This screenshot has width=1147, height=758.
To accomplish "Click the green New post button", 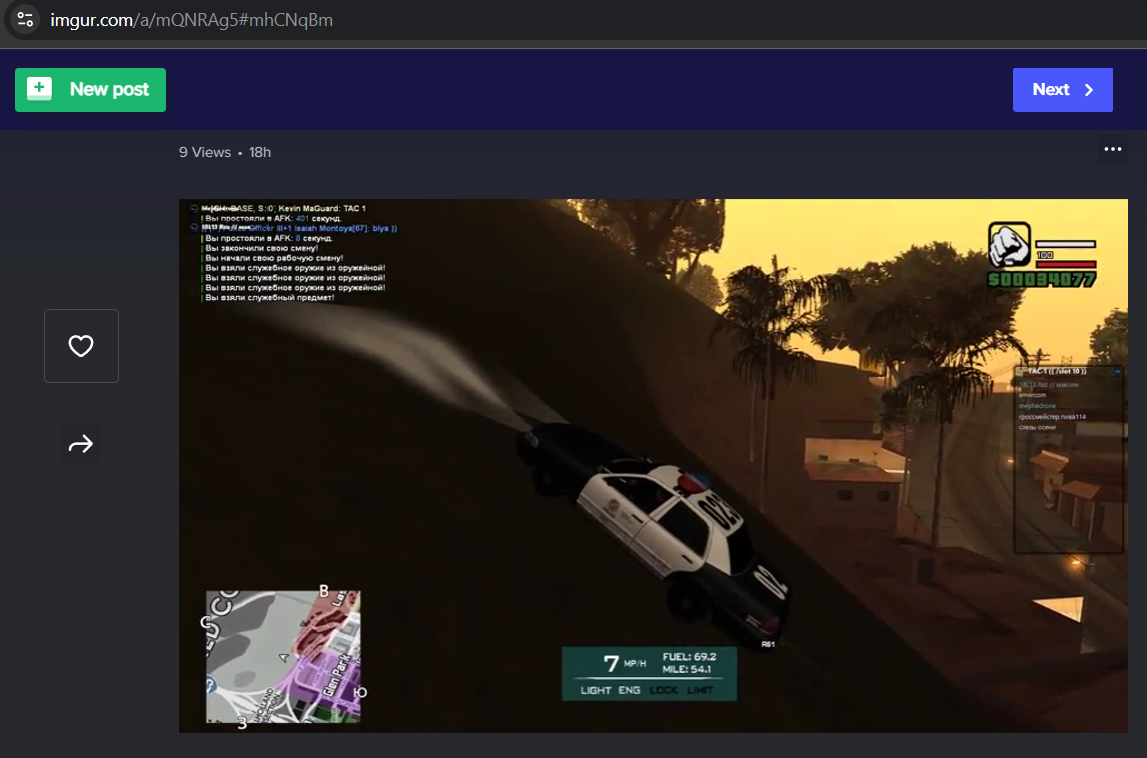I will click(x=90, y=90).
